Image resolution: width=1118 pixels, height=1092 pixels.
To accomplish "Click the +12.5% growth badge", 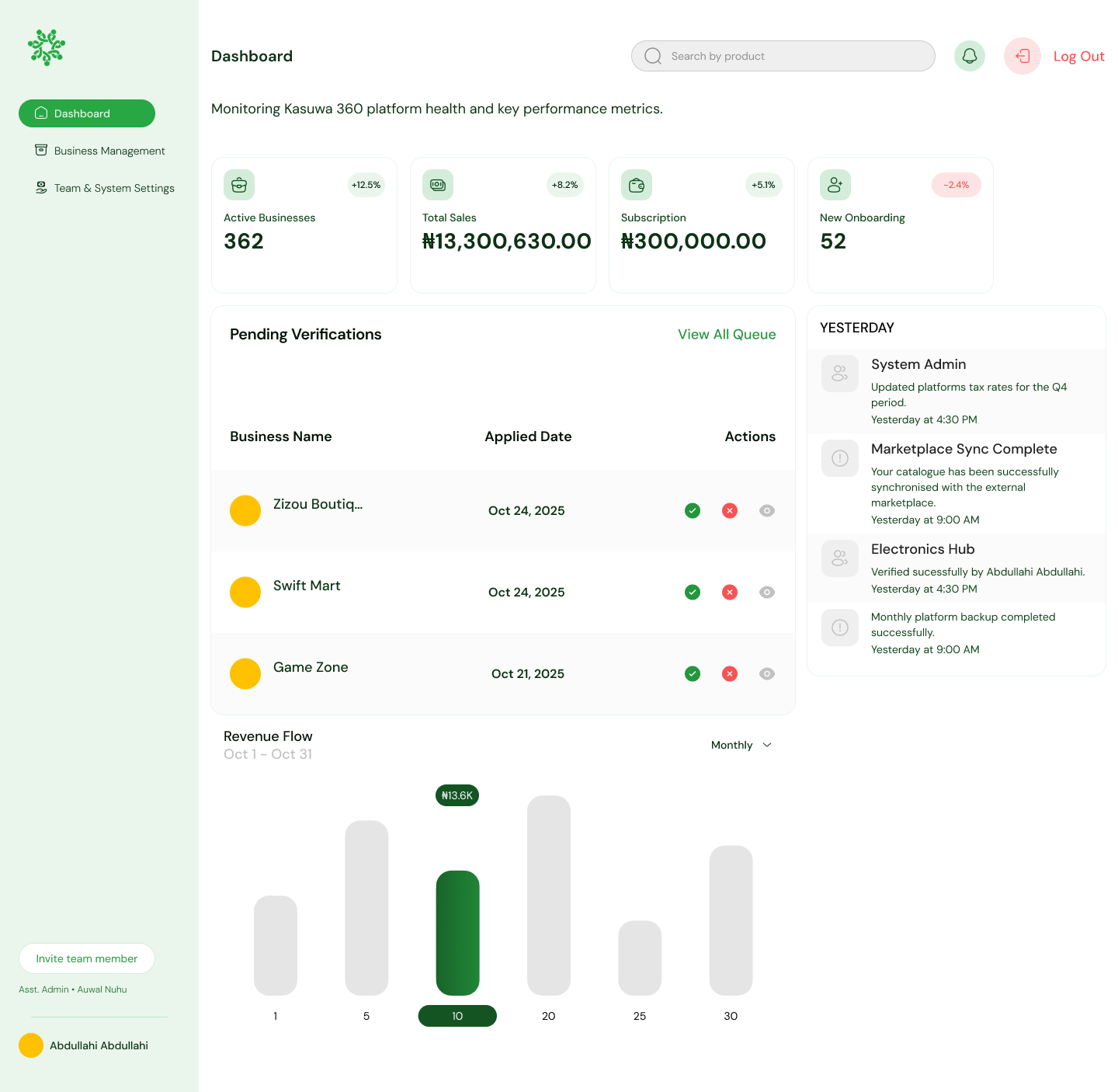I will point(366,185).
